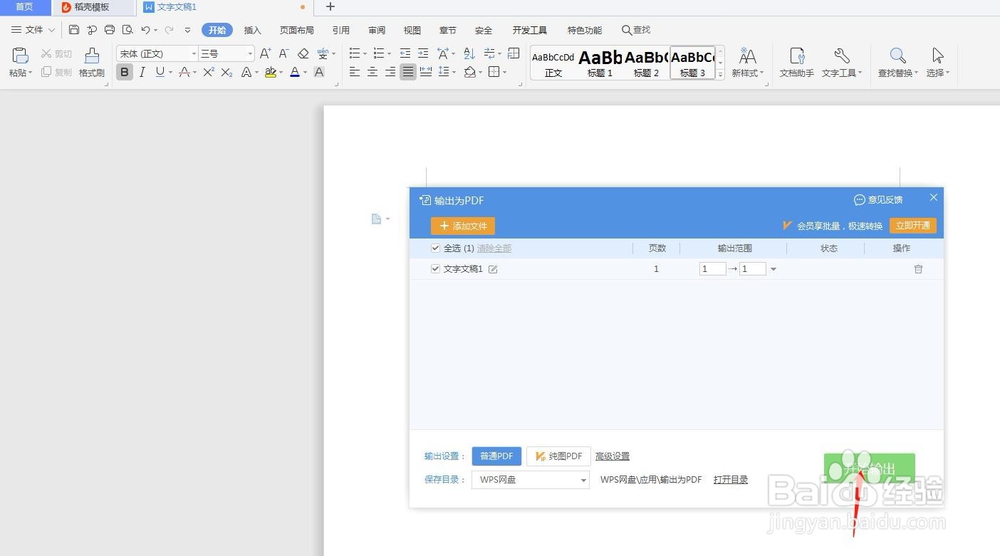1000x556 pixels.
Task: Center align the text
Action: pos(372,72)
